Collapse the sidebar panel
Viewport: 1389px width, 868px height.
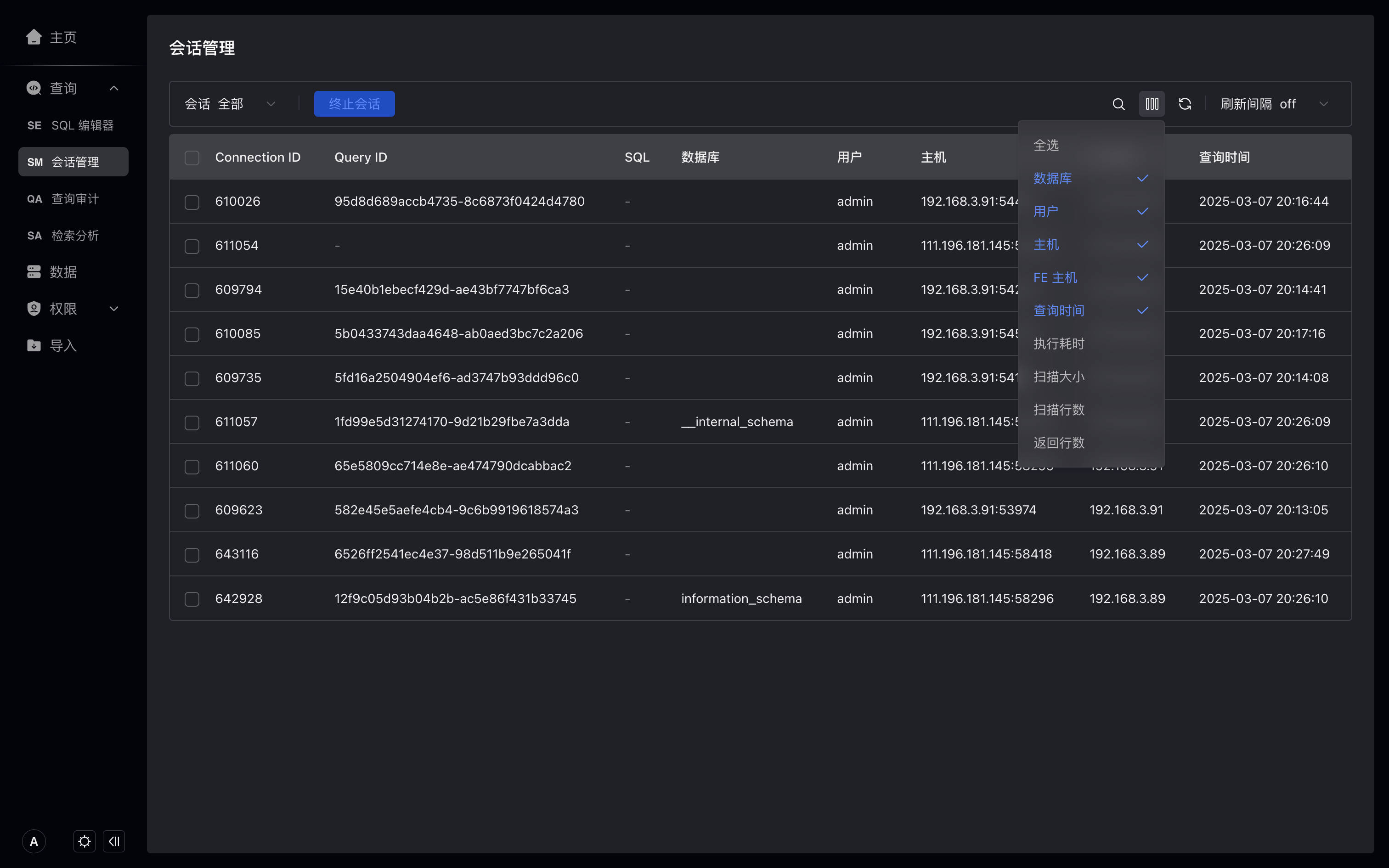pos(113,841)
